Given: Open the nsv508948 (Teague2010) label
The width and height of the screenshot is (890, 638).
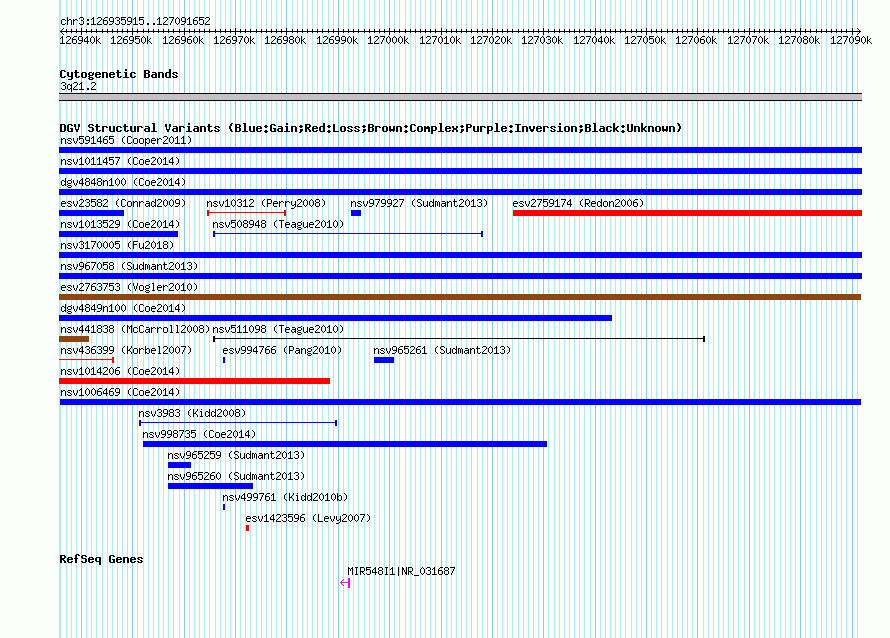Looking at the screenshot, I should point(278,224).
